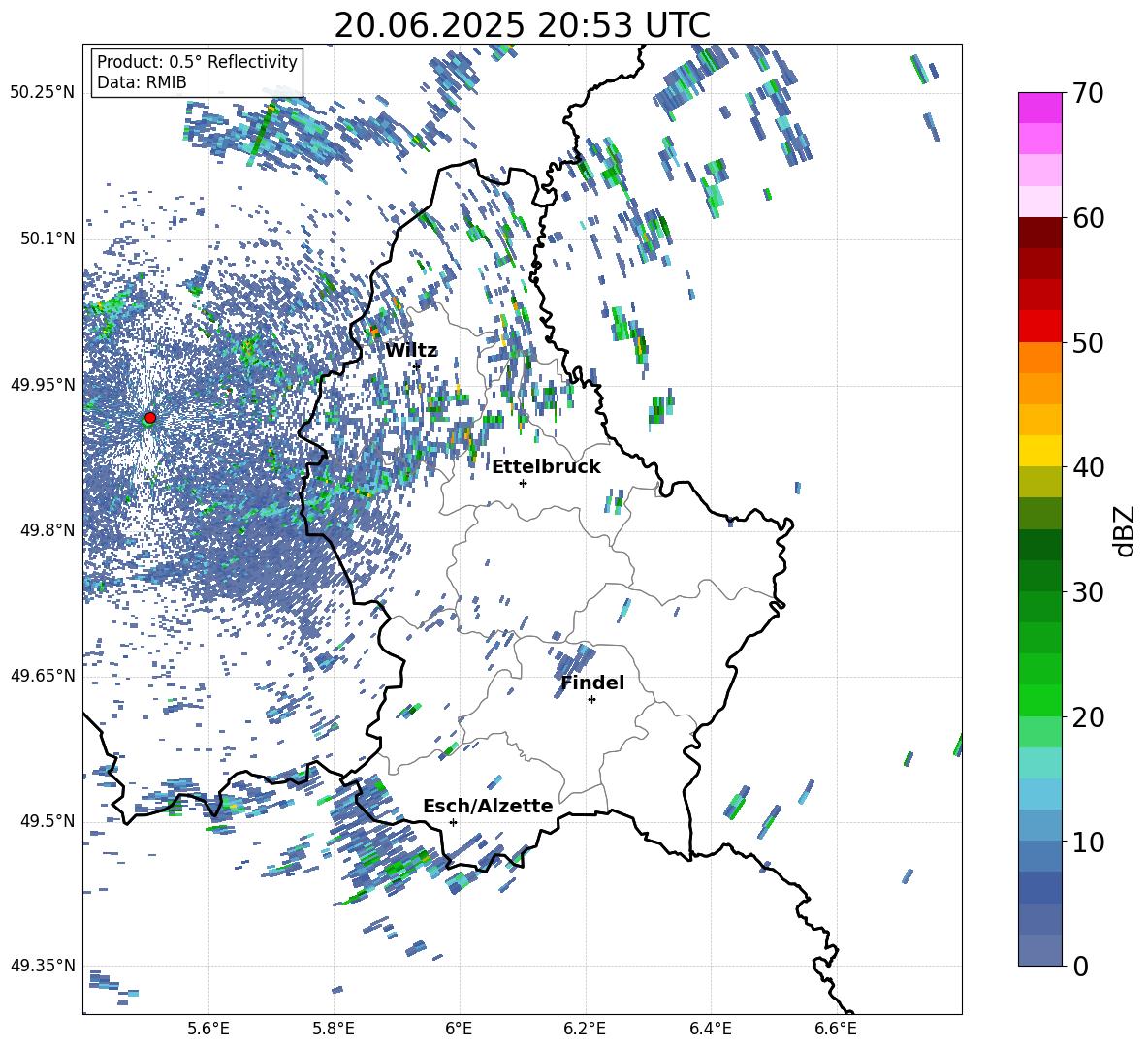1148x1048 pixels.
Task: Click the Data: RMIB text
Action: coord(142,82)
